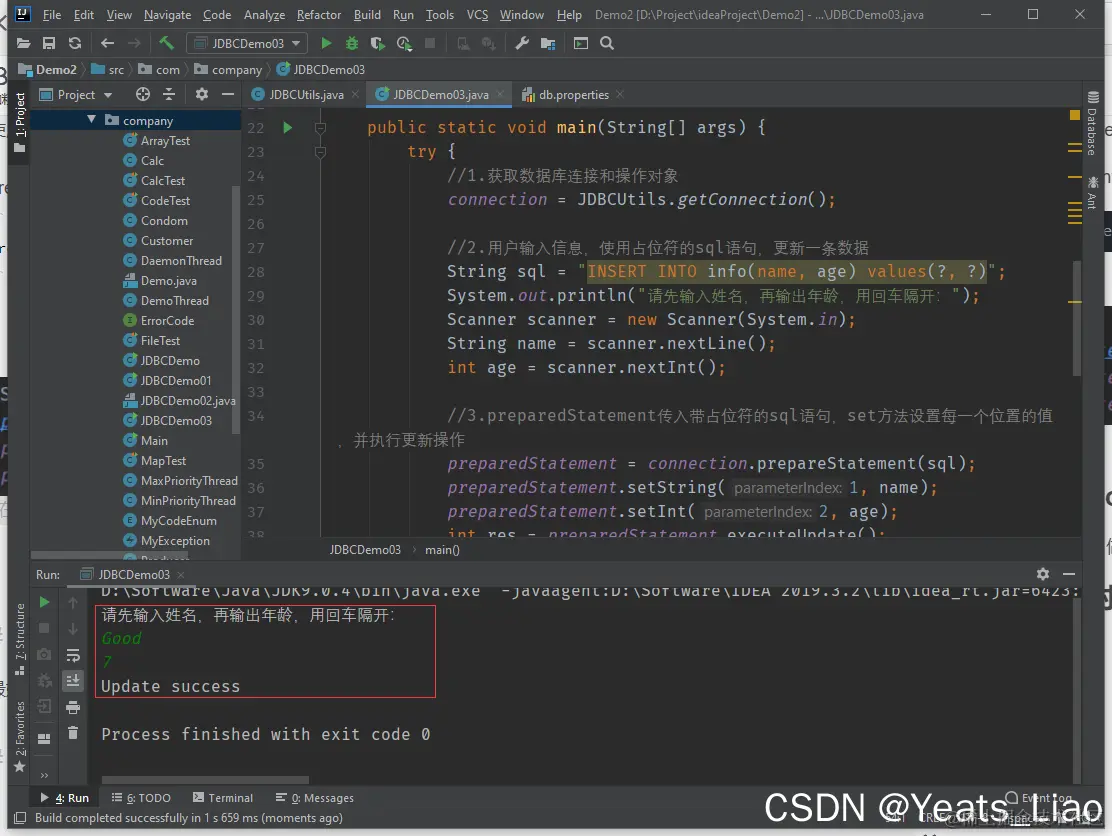This screenshot has width=1112, height=836.
Task: Click the Build project hammer icon
Action: click(167, 43)
